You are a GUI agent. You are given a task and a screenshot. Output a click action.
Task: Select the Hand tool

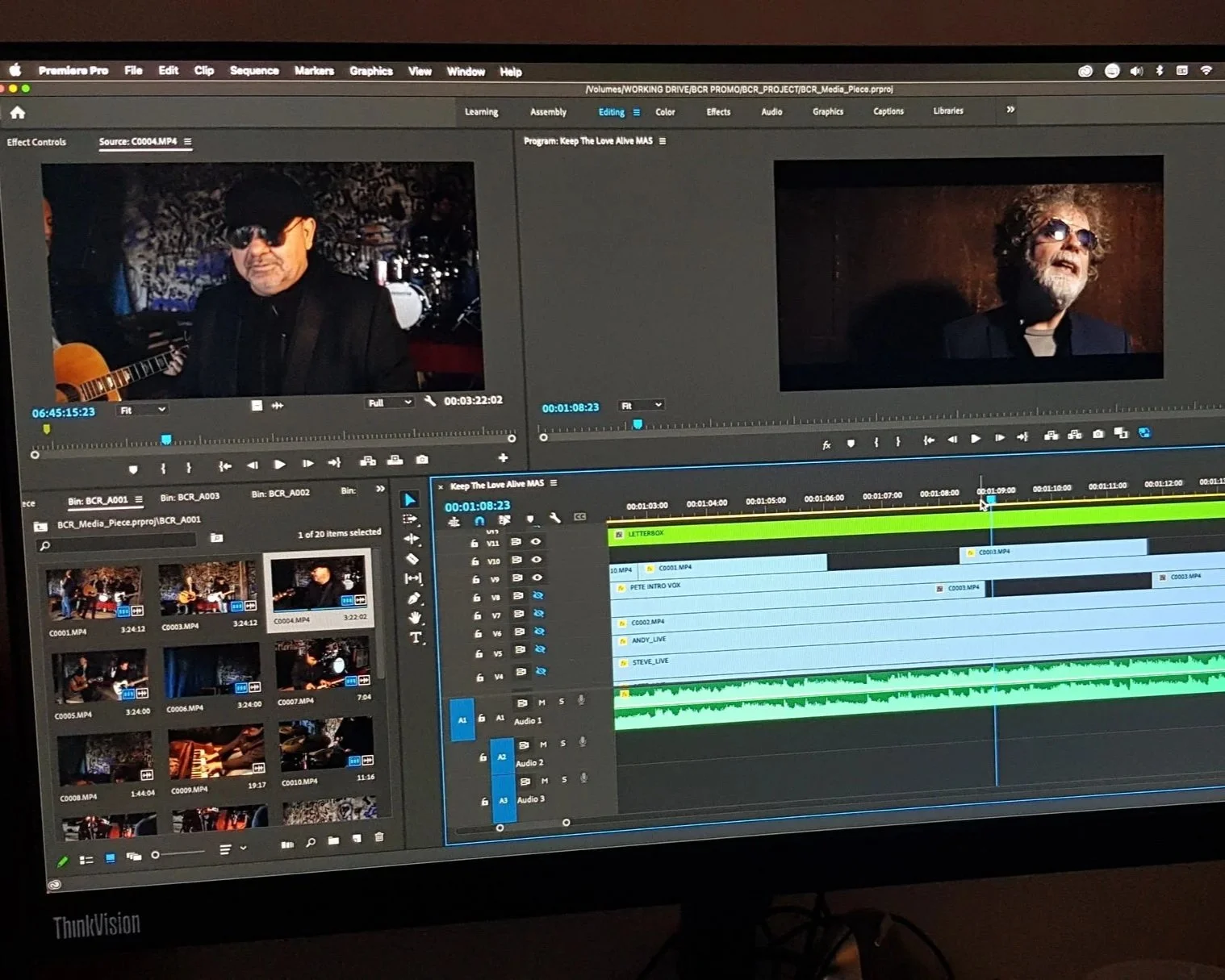coord(413,618)
